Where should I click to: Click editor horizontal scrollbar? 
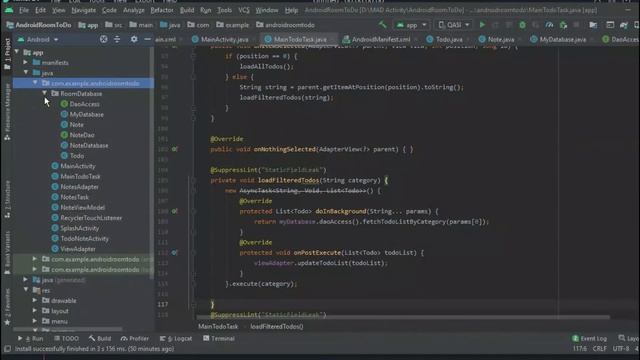point(403,317)
